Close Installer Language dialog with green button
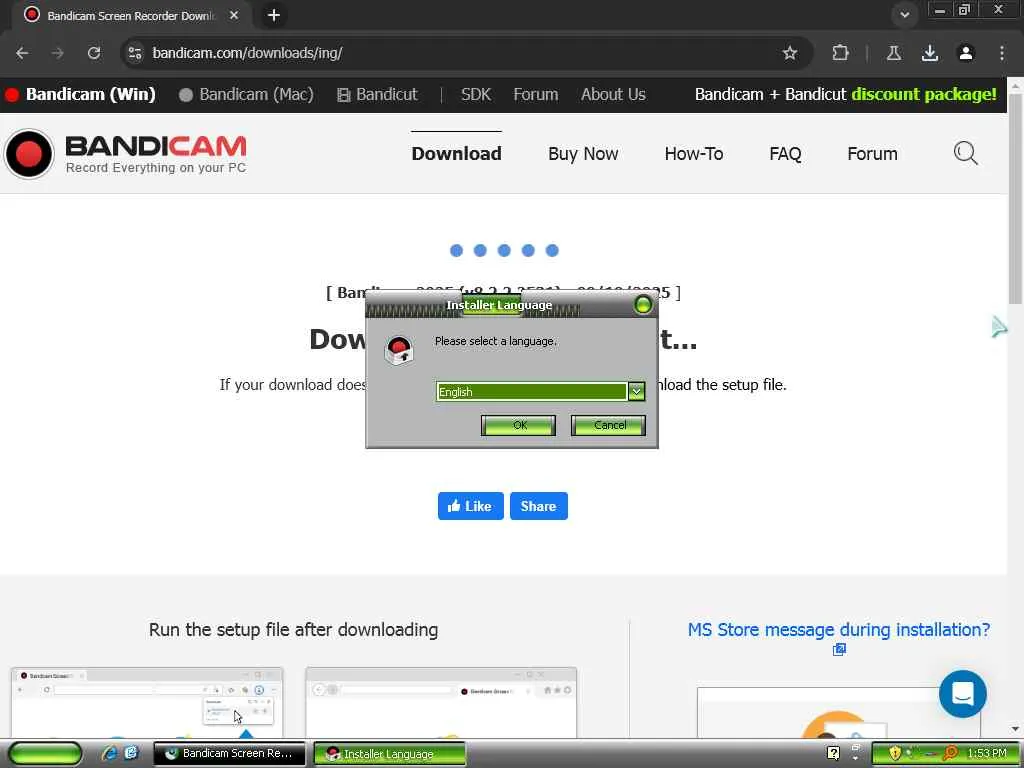1024x768 pixels. pos(643,304)
